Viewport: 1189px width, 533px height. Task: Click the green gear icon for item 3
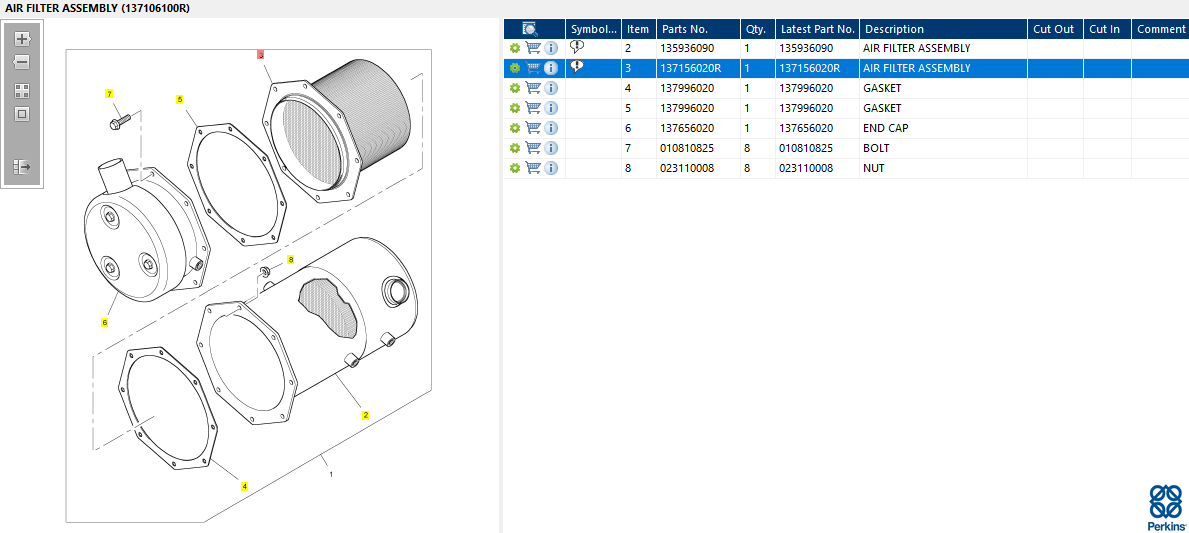(515, 68)
